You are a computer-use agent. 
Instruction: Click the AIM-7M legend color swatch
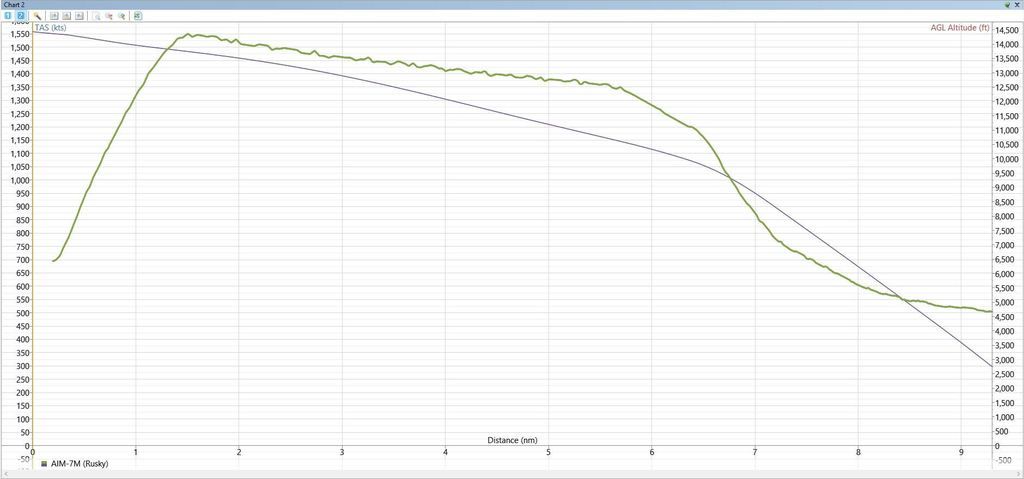click(x=43, y=464)
